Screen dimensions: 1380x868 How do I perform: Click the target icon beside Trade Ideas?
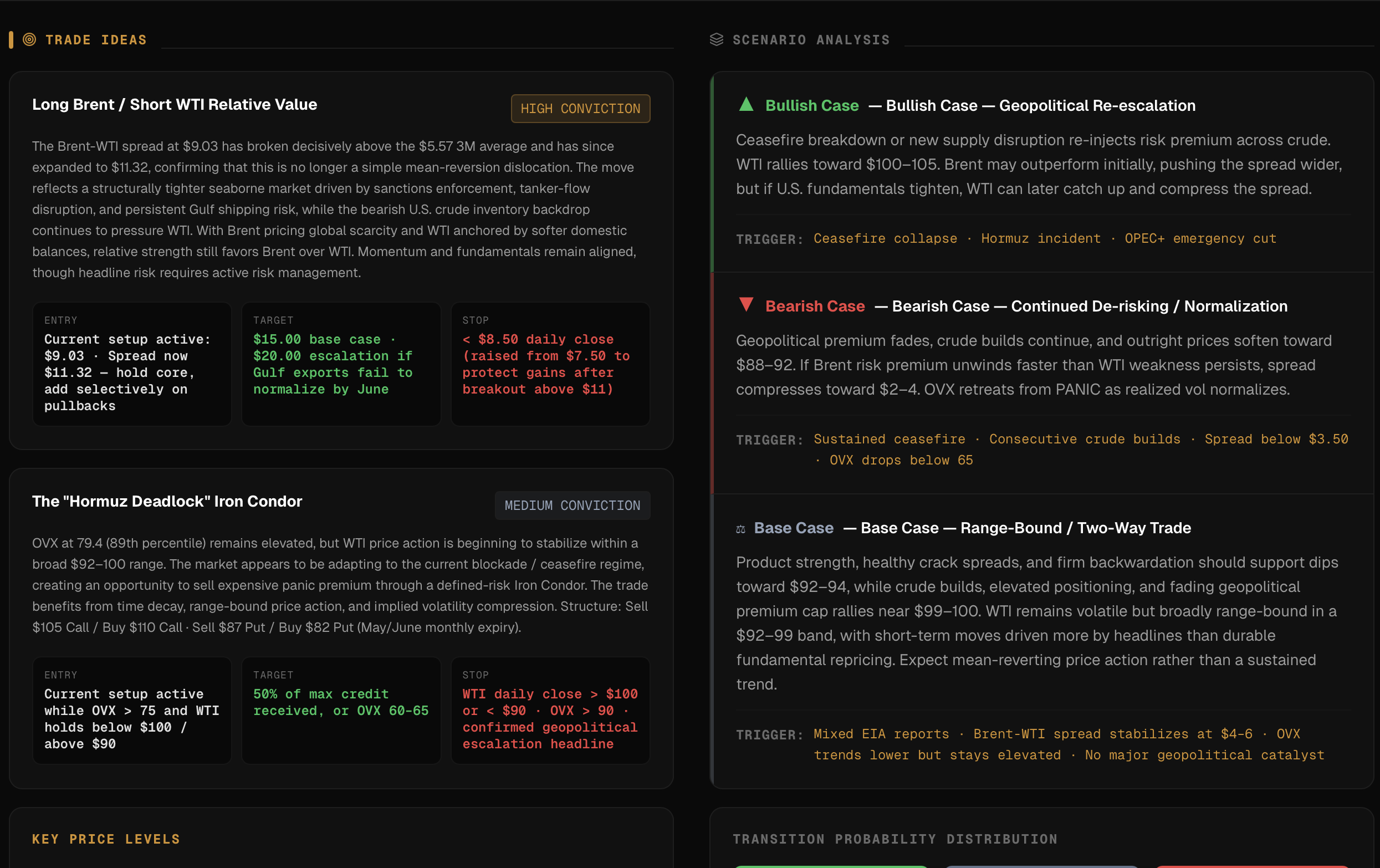tap(29, 39)
